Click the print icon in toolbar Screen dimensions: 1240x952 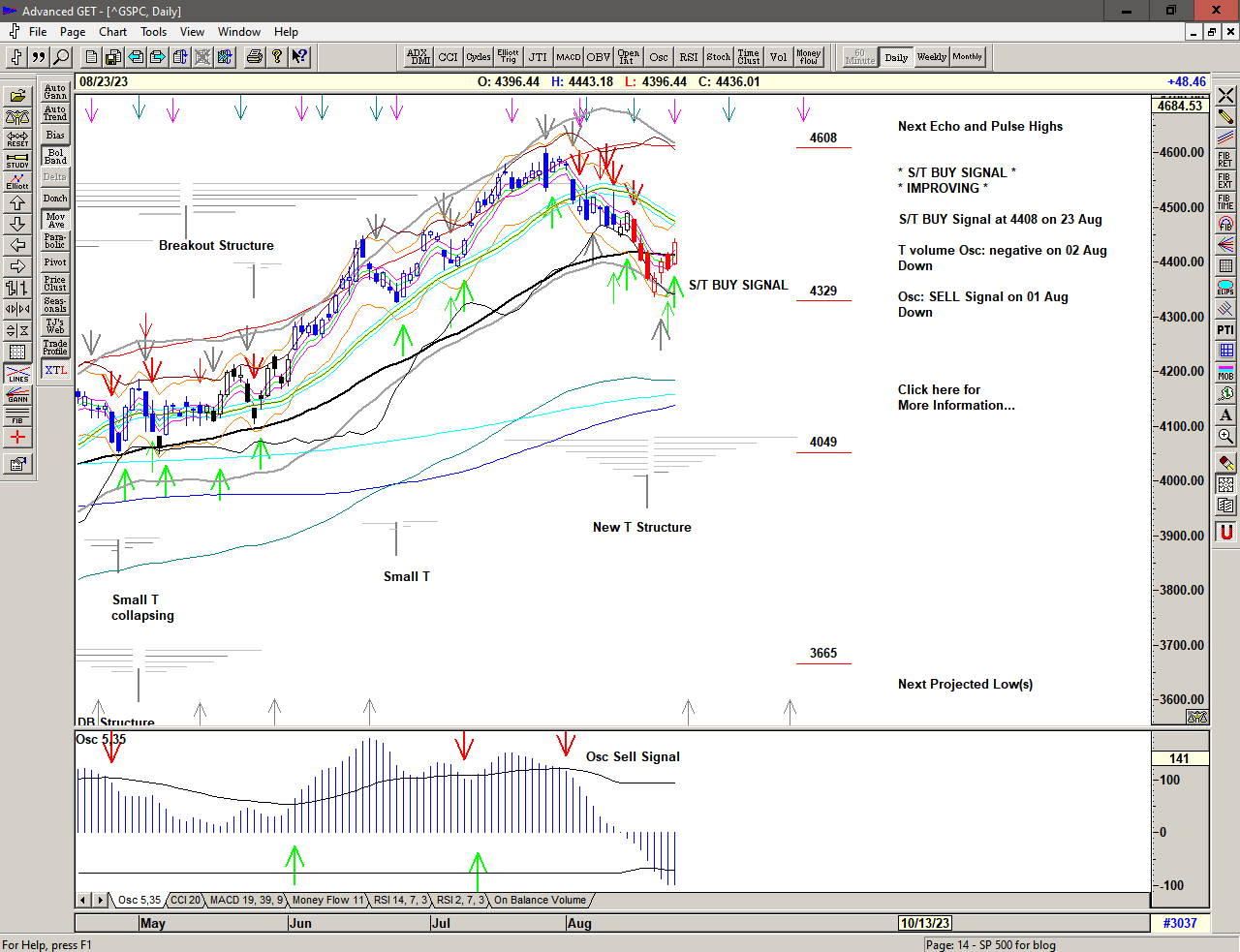click(254, 57)
